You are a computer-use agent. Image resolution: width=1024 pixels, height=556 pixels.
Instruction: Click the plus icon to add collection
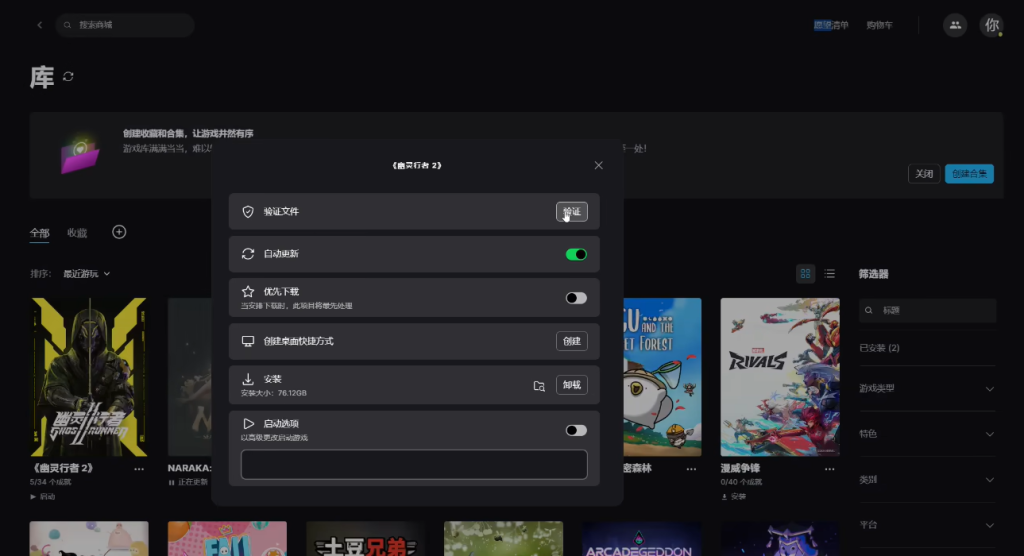[x=119, y=232]
